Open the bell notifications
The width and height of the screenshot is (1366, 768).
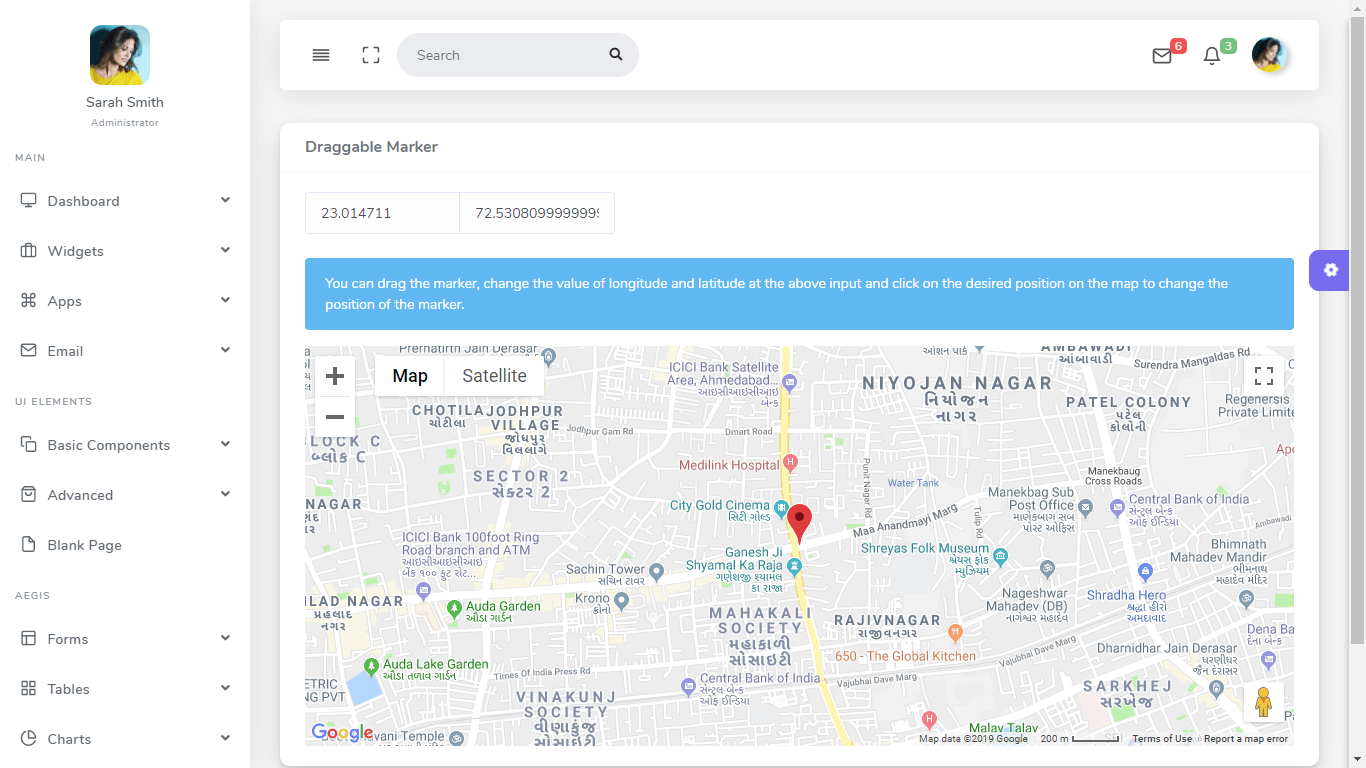[x=1212, y=56]
